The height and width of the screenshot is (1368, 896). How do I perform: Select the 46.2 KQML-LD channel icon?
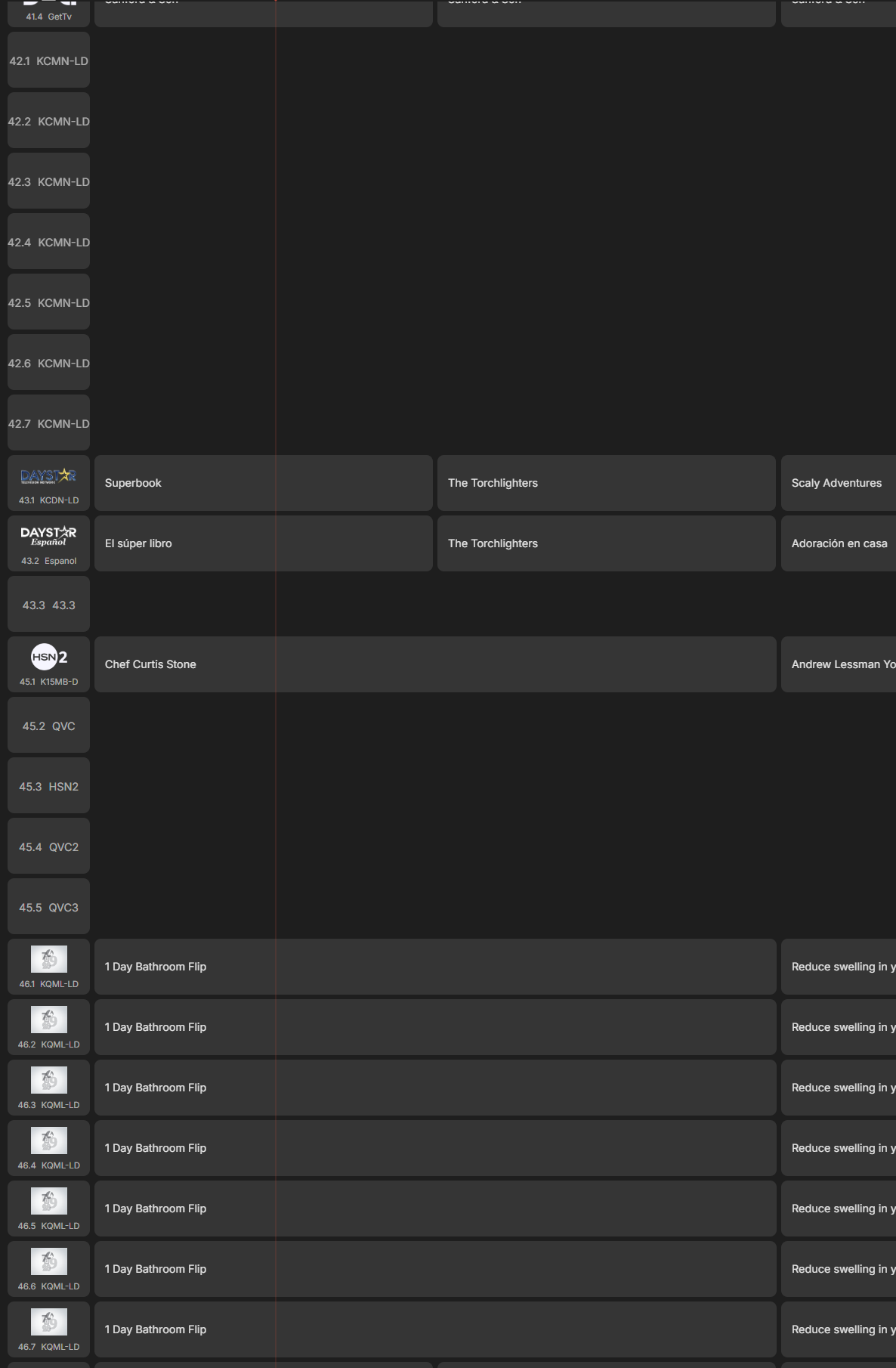pyautogui.click(x=48, y=1020)
